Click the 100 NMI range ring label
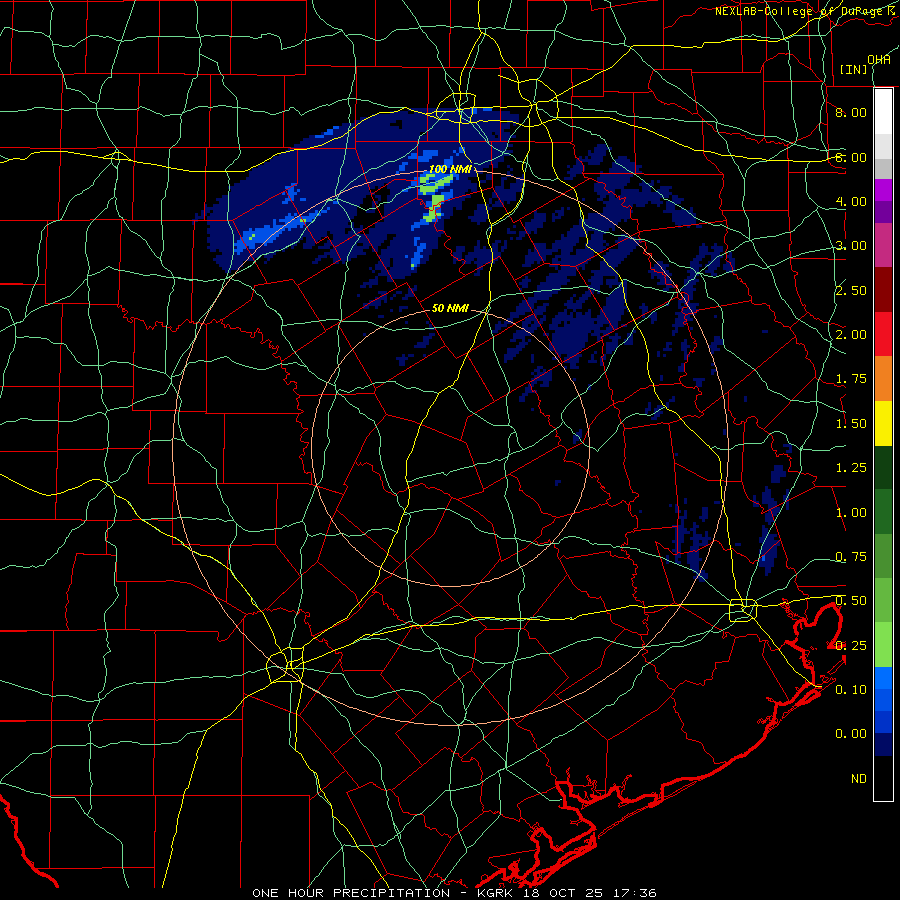Screen dimensions: 900x900 (x=450, y=169)
